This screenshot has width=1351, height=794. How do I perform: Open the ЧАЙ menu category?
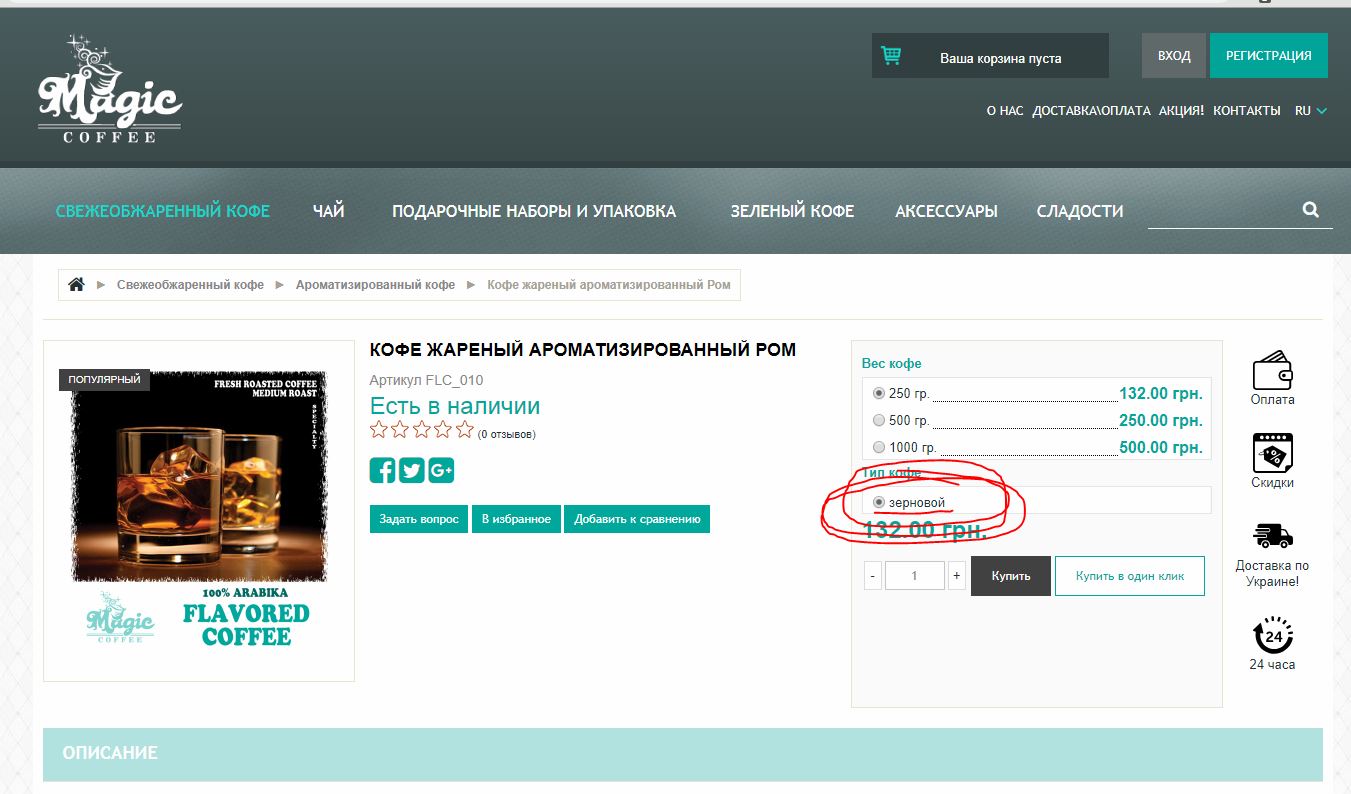pos(328,211)
